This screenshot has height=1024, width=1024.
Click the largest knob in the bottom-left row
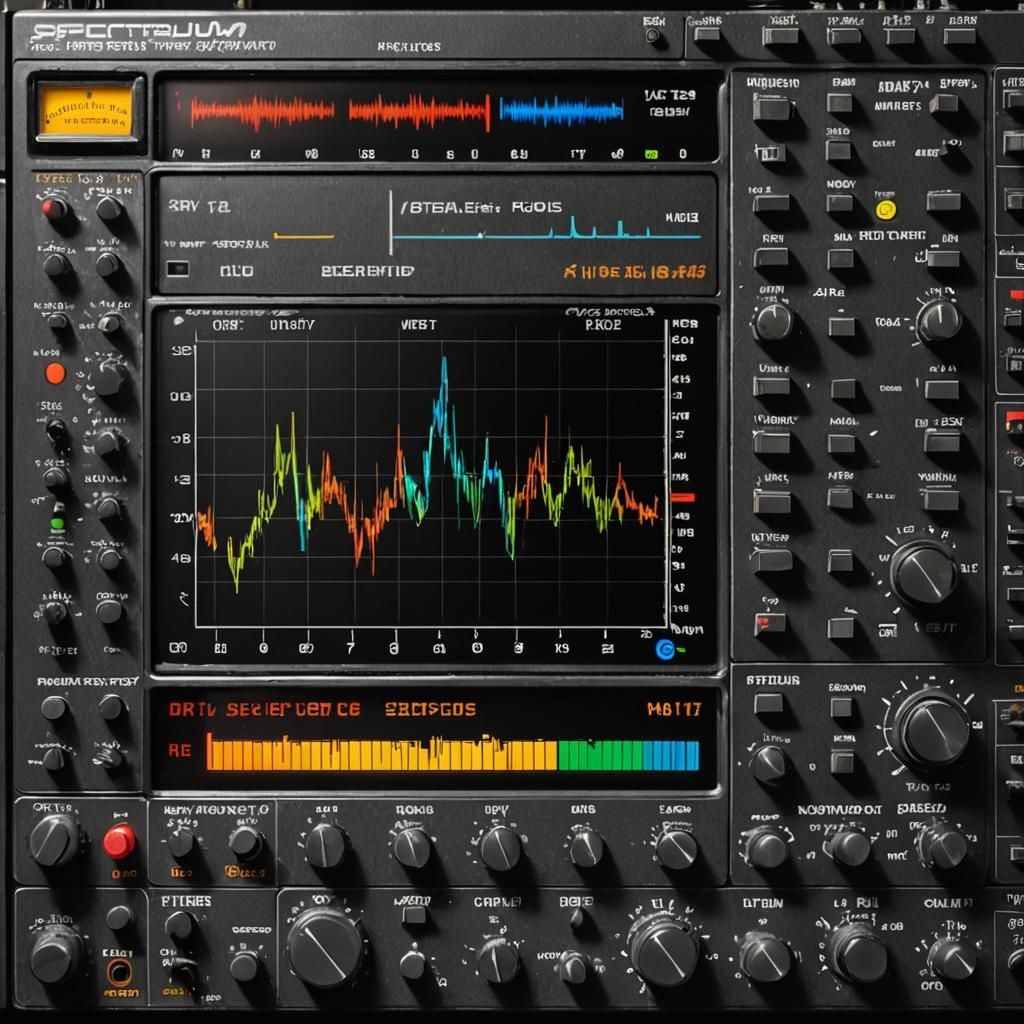(x=325, y=947)
